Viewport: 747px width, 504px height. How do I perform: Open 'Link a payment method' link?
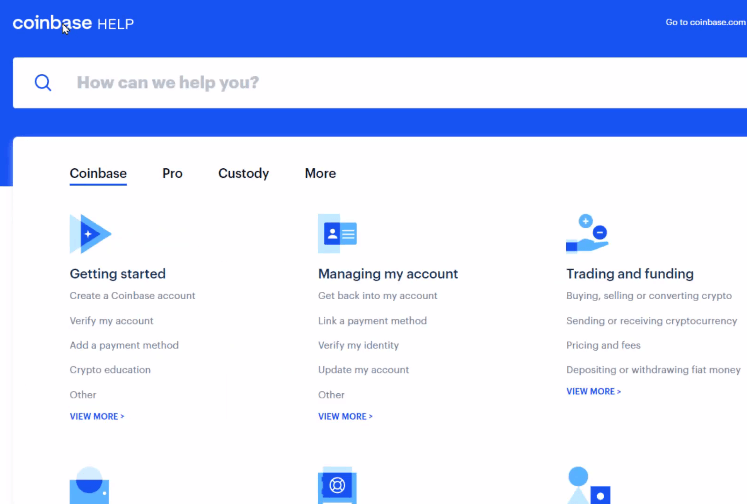tap(373, 321)
